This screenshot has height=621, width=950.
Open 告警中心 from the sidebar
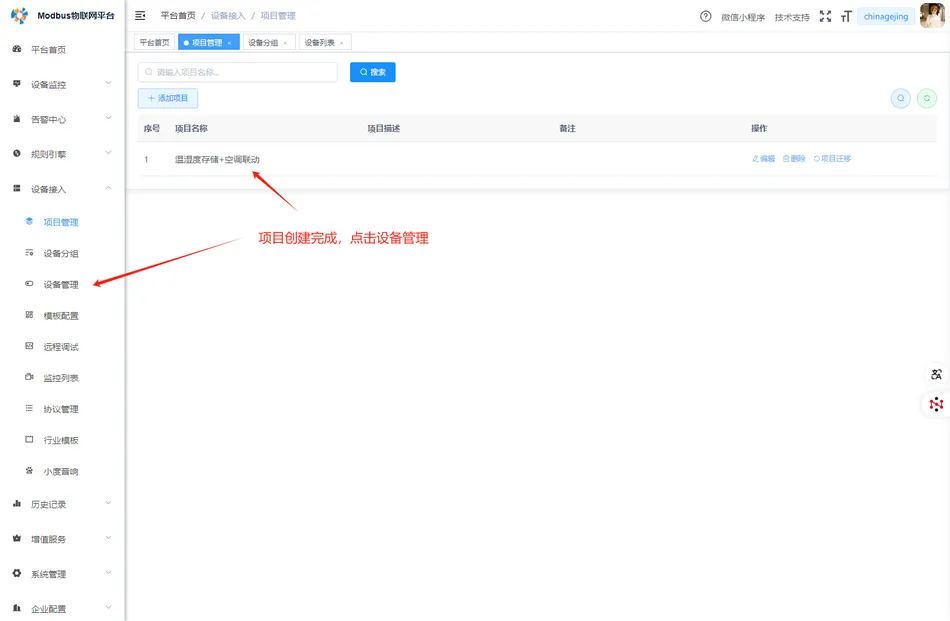pos(47,118)
